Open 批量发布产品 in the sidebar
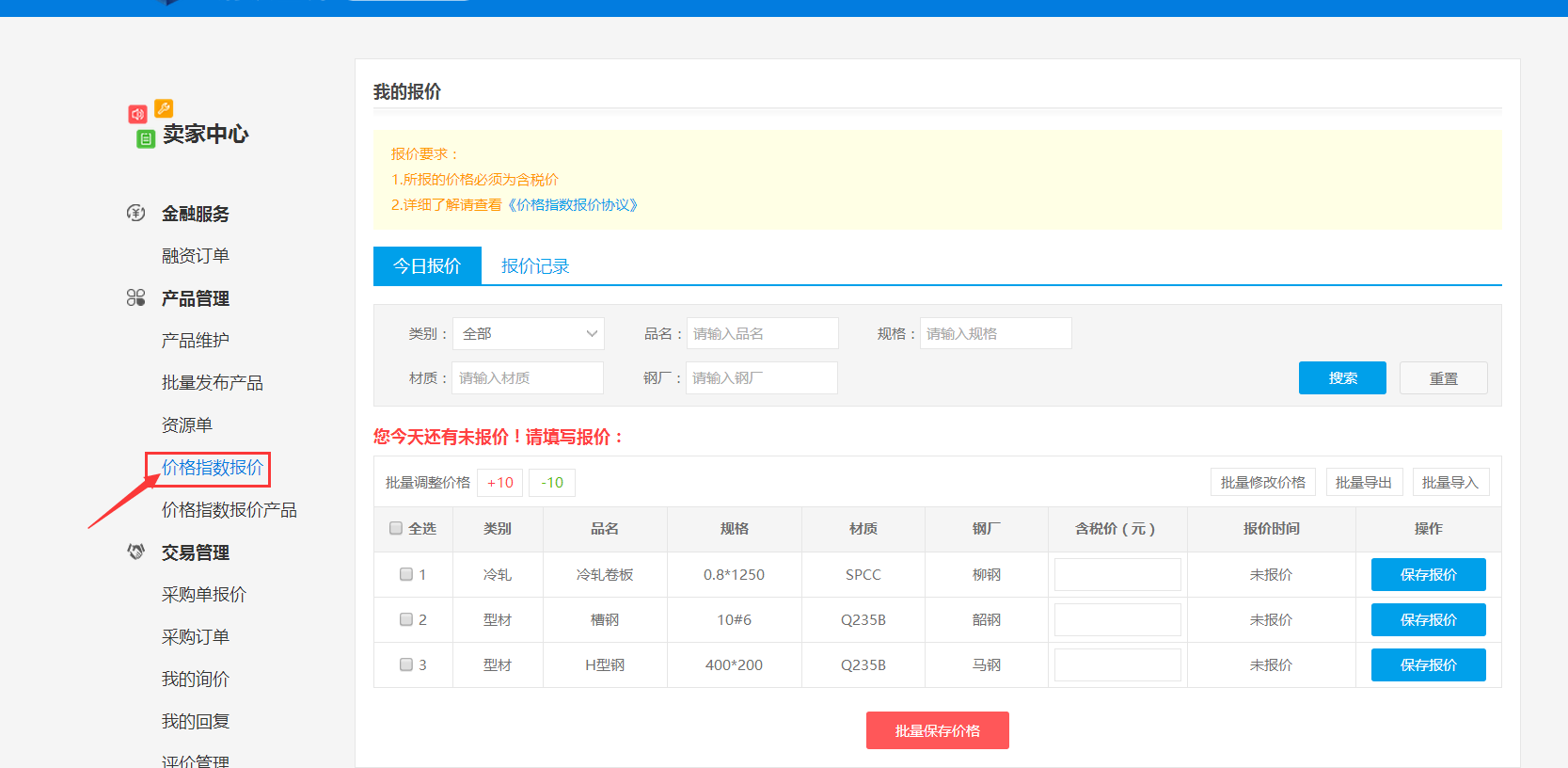Viewport: 1568px width, 768px height. [213, 382]
